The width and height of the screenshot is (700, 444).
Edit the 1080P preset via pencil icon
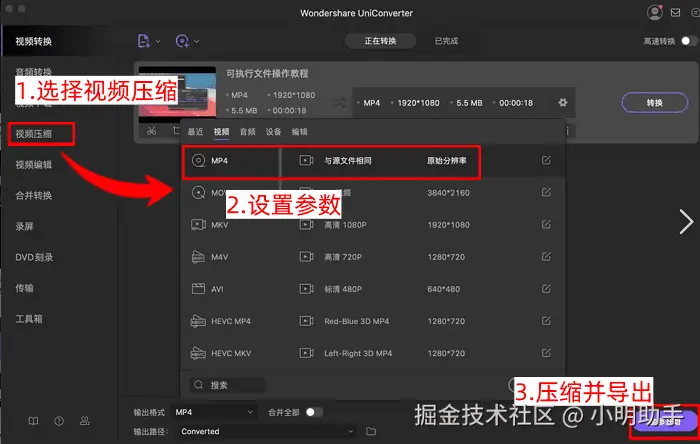[546, 224]
